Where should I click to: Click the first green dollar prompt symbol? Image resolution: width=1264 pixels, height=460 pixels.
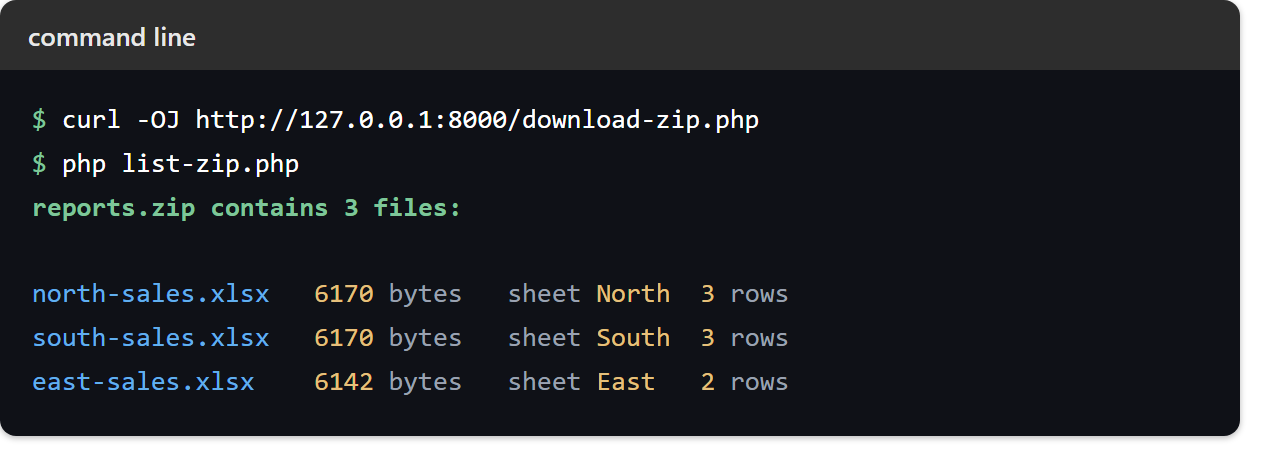pyautogui.click(x=39, y=121)
